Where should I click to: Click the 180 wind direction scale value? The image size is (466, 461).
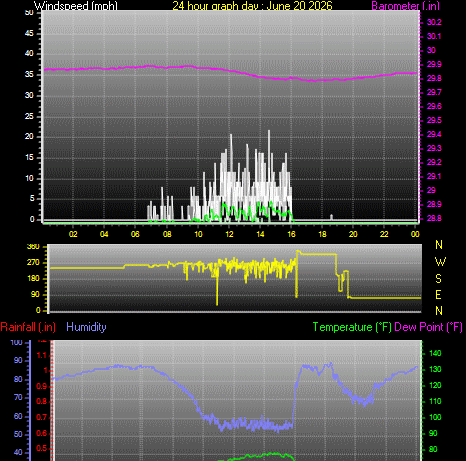(33, 278)
